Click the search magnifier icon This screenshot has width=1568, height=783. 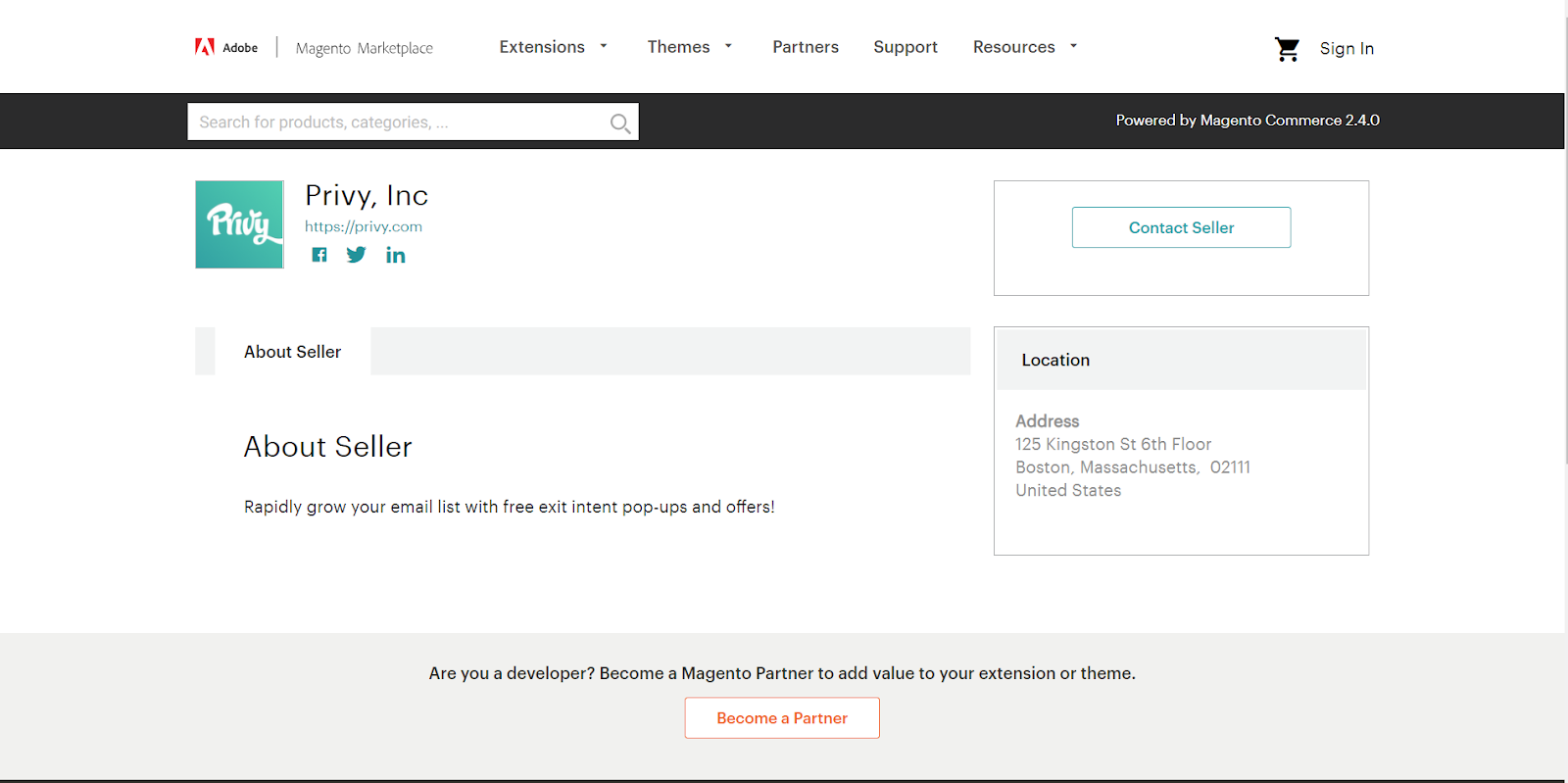[619, 122]
